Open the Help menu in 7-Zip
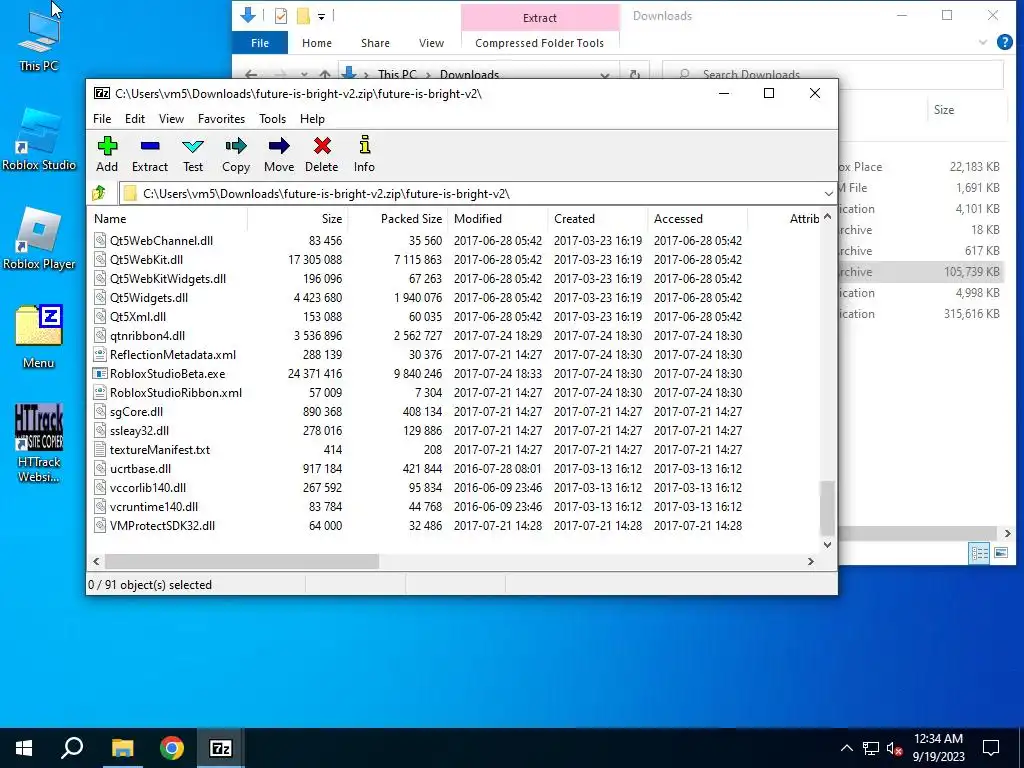 tap(312, 119)
